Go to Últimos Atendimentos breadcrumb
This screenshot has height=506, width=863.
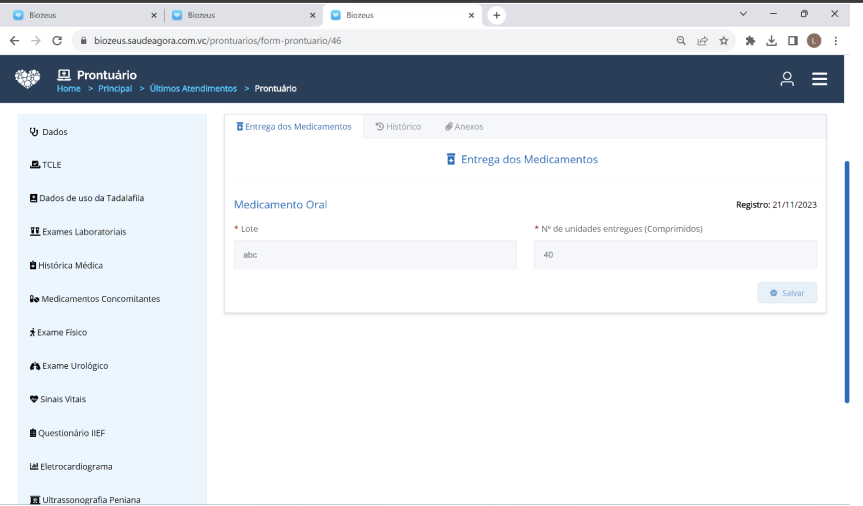point(193,89)
